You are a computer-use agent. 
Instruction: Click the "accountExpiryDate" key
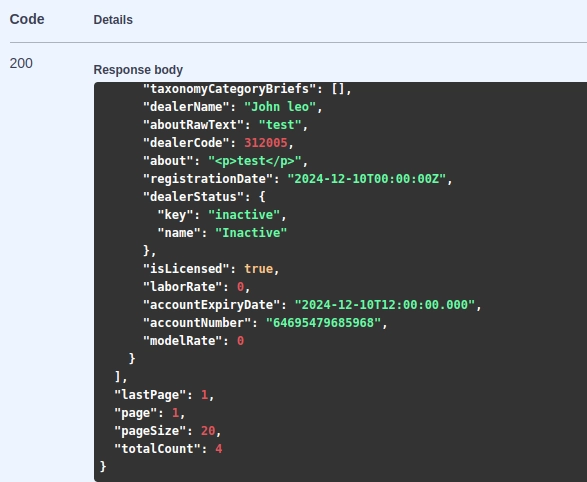click(x=212, y=305)
